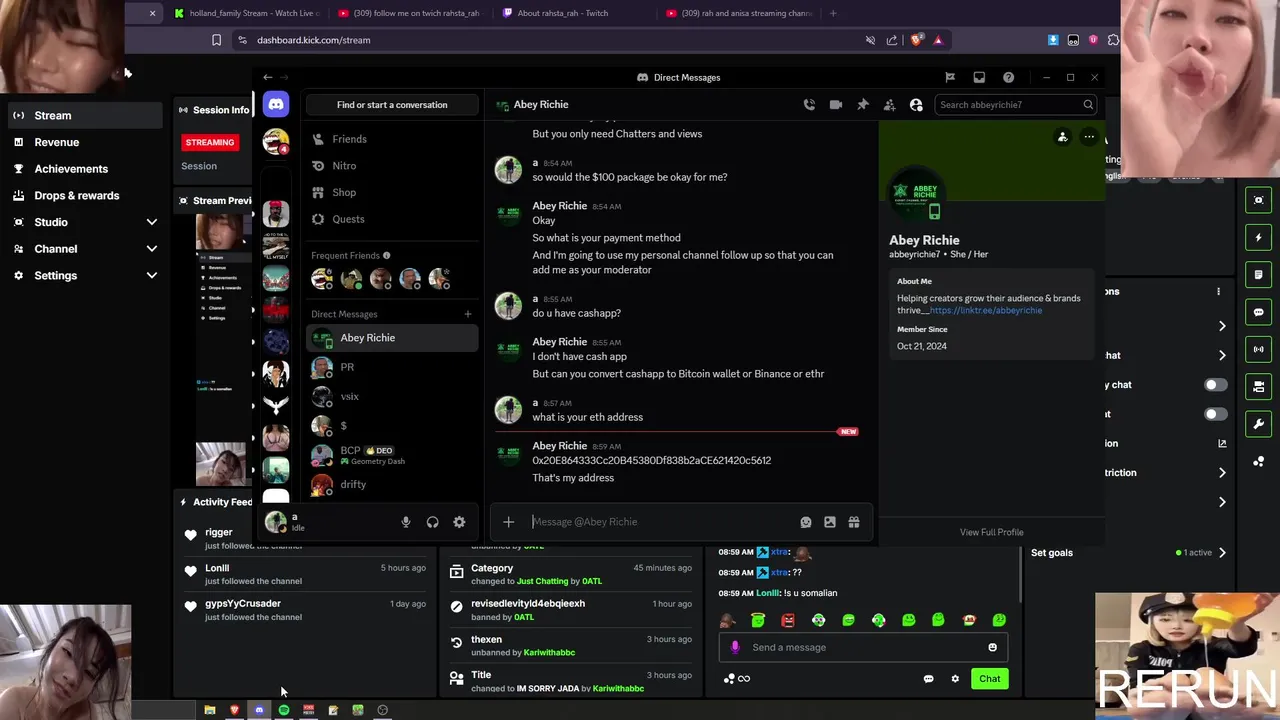Hide the user profile panel icon
The image size is (1280, 720).
pyautogui.click(x=916, y=104)
